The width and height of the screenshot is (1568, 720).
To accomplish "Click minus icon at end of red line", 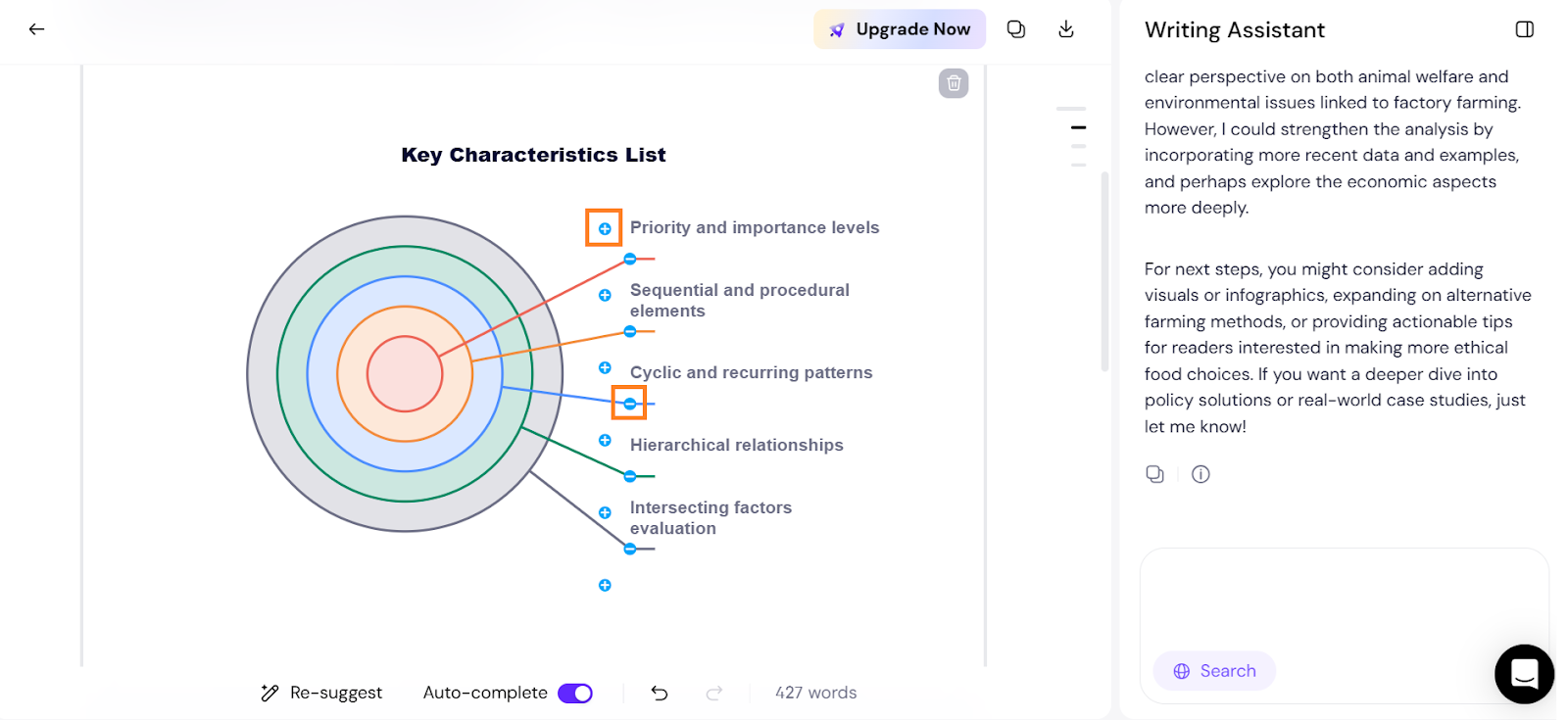I will [x=630, y=259].
